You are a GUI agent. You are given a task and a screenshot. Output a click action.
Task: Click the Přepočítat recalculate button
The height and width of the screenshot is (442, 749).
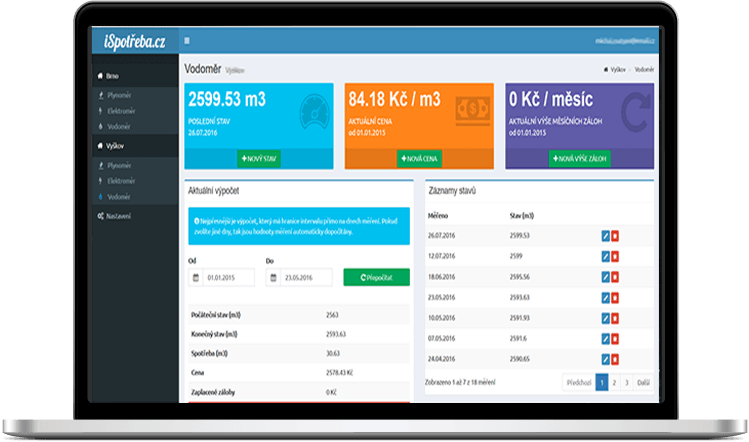(x=376, y=277)
